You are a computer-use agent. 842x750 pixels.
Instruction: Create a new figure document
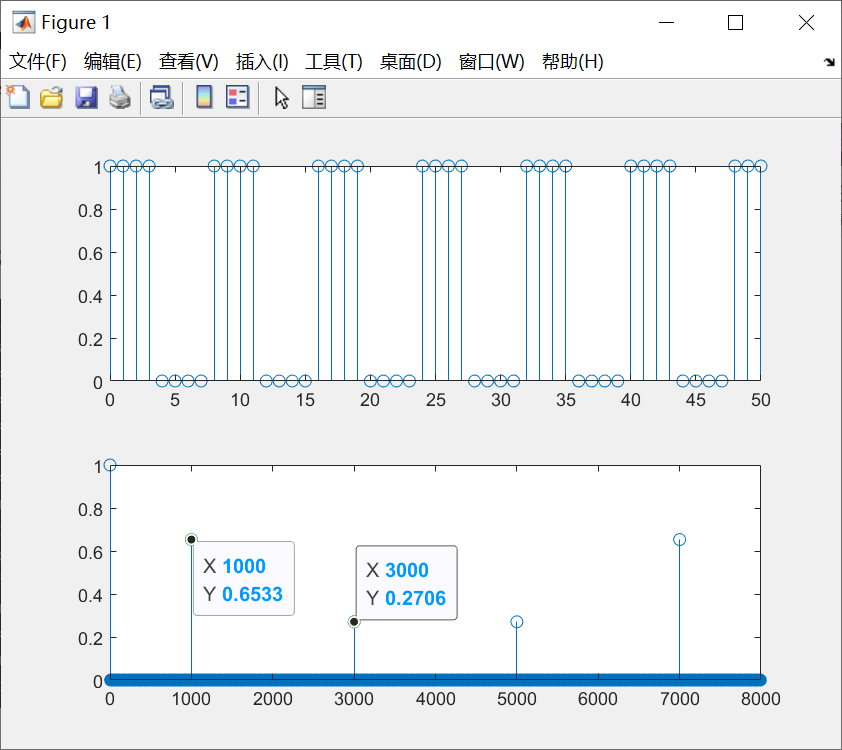18,97
